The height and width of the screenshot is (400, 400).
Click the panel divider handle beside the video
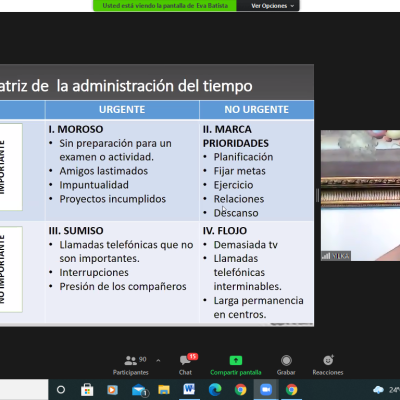click(317, 195)
